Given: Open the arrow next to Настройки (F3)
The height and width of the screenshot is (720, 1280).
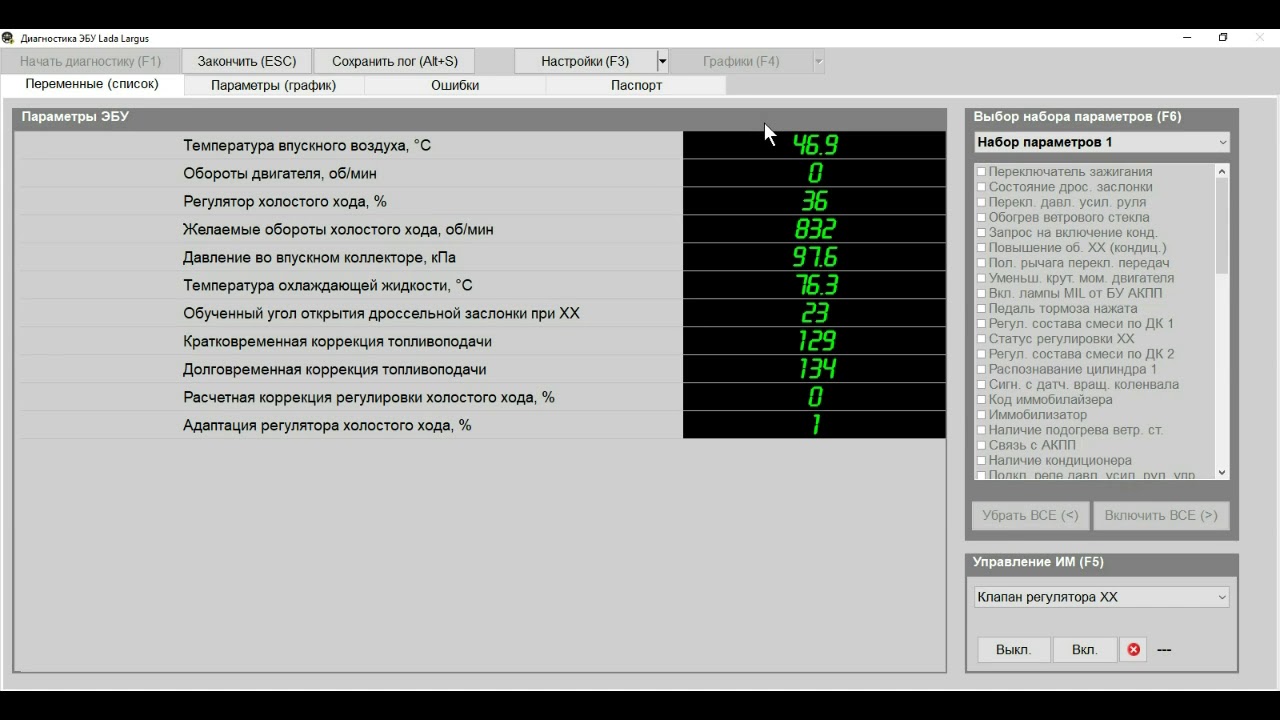Looking at the screenshot, I should tap(662, 61).
